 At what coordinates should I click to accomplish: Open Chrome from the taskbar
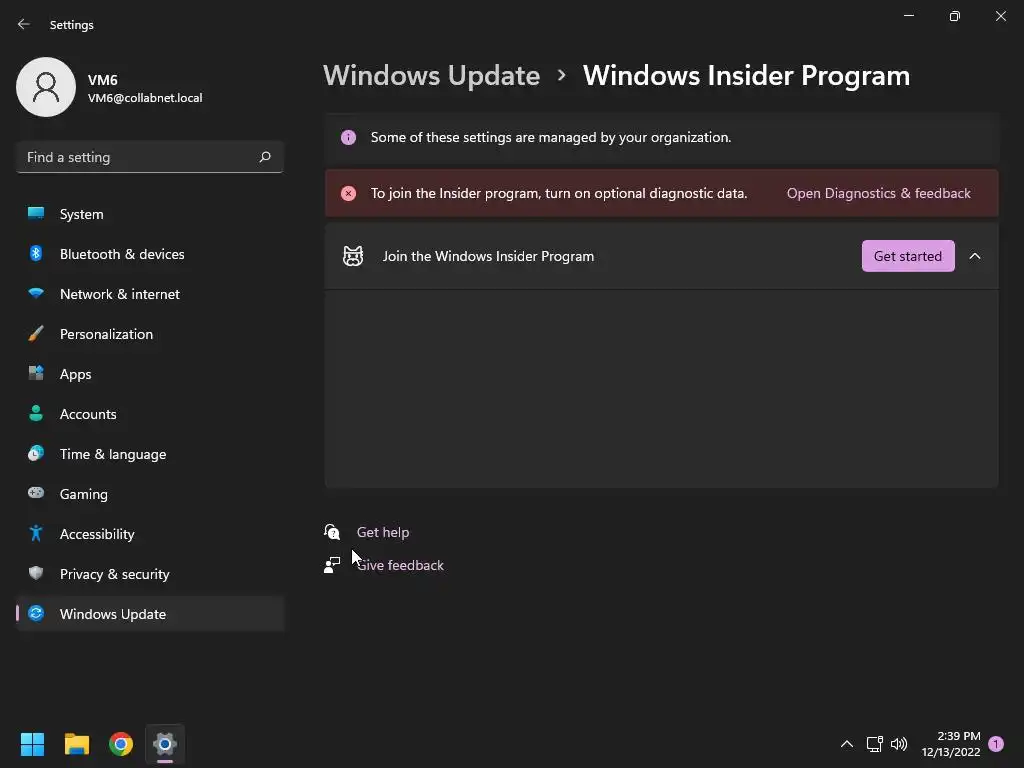click(x=121, y=744)
